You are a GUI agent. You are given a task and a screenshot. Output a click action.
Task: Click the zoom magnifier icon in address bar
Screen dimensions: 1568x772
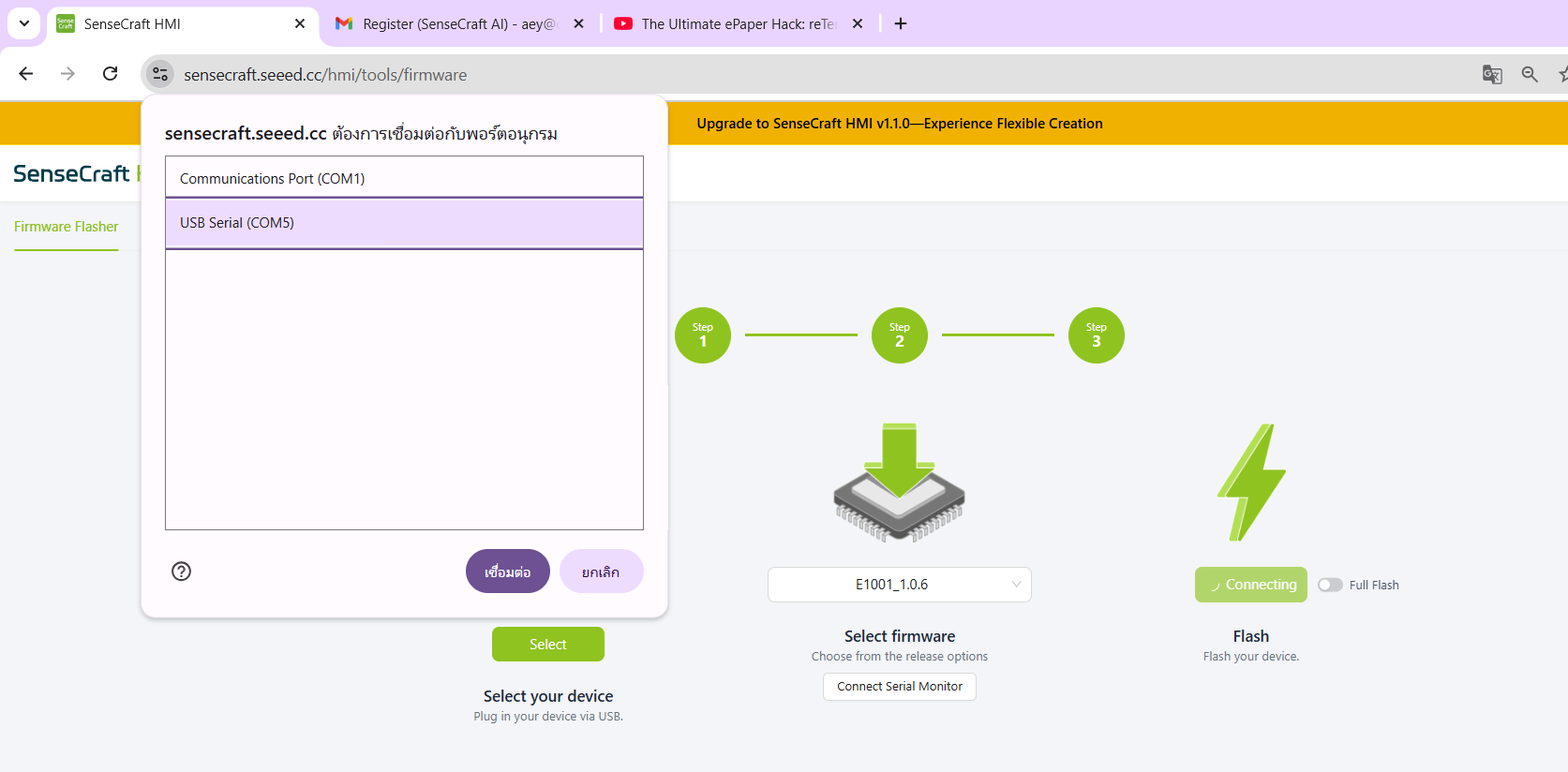point(1530,75)
